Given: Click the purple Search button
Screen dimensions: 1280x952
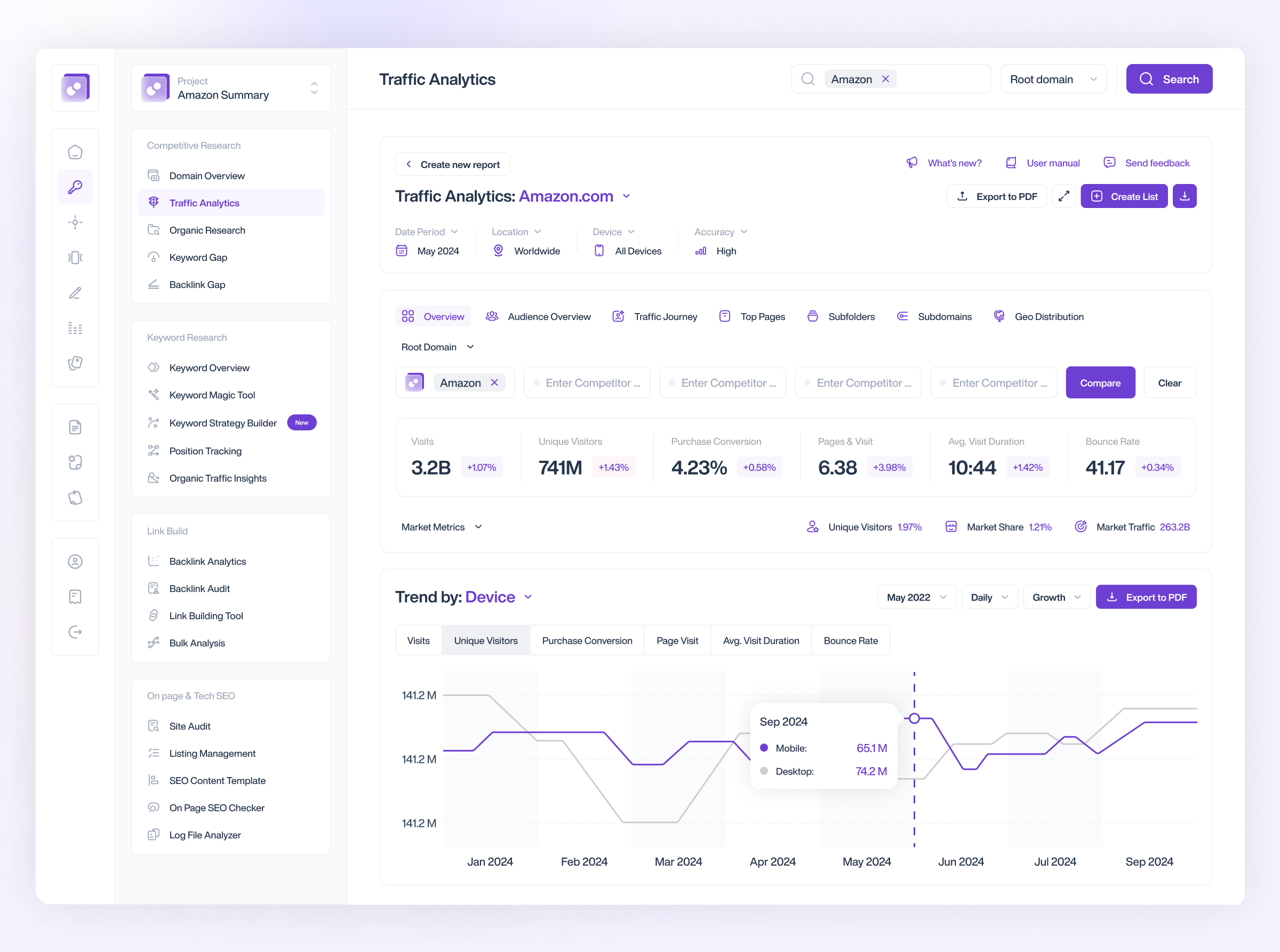Looking at the screenshot, I should click(1170, 79).
